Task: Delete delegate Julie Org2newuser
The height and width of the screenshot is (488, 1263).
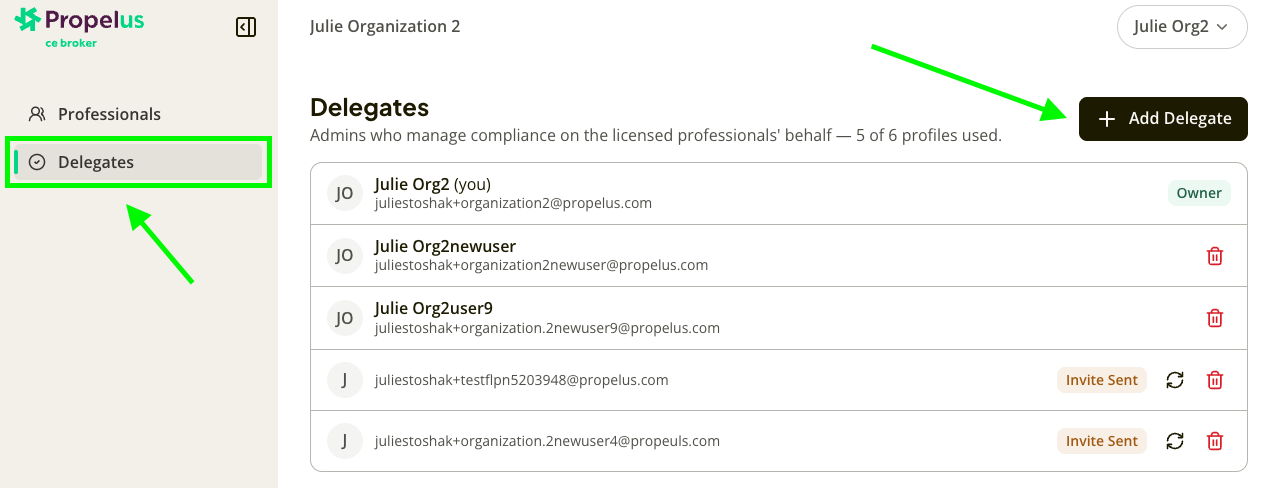Action: point(1215,256)
